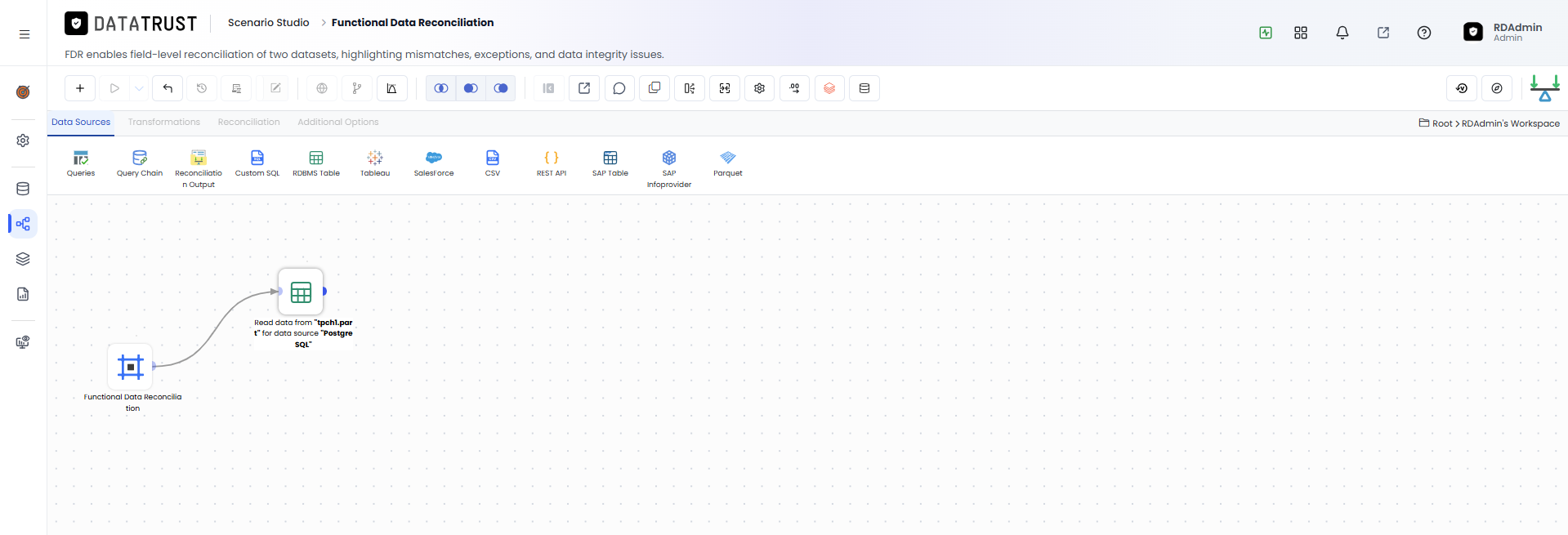1568x535 pixels.
Task: Select the Postgre SQL table node
Action: (x=301, y=292)
